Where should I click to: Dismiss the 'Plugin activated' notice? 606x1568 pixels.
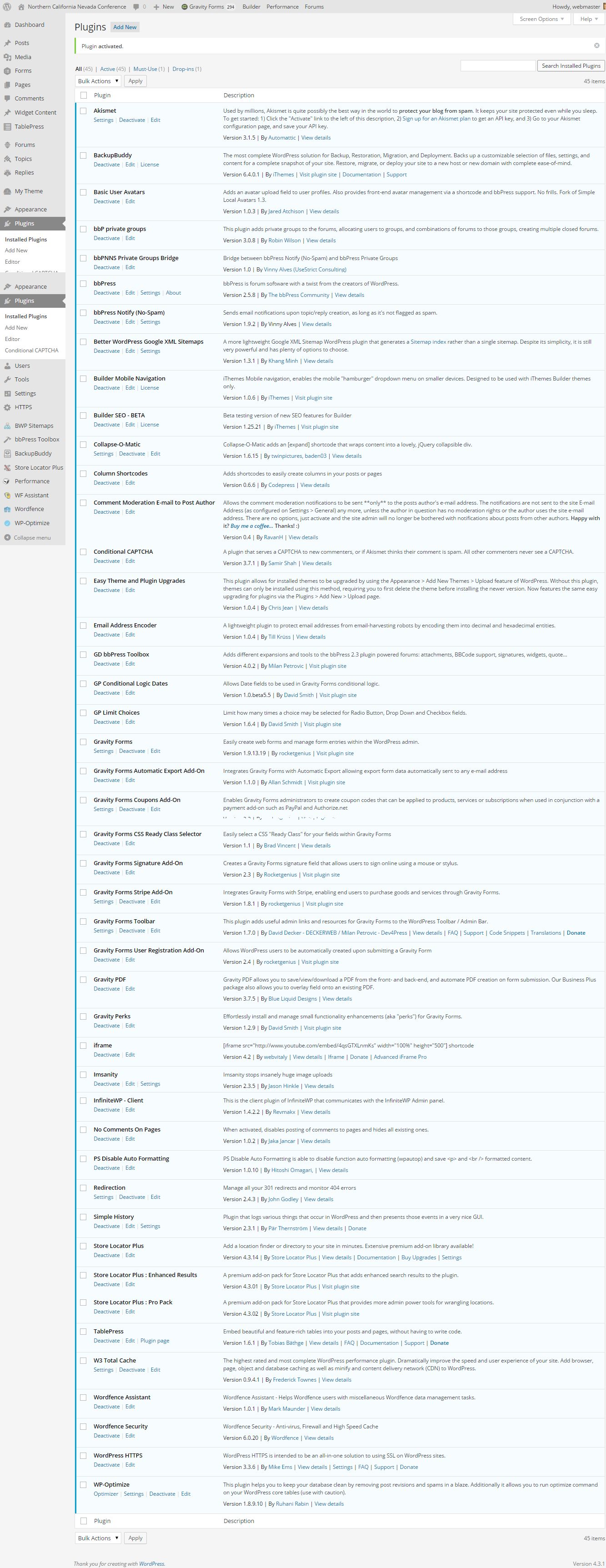point(596,45)
